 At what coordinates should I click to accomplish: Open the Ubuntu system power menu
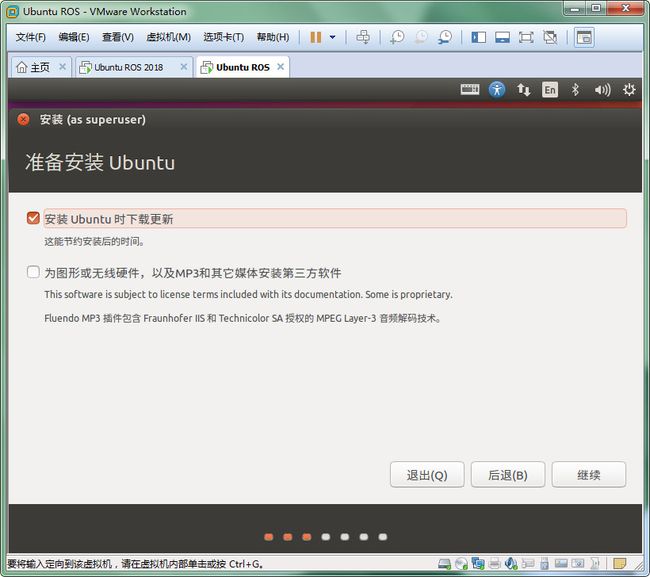coord(629,90)
